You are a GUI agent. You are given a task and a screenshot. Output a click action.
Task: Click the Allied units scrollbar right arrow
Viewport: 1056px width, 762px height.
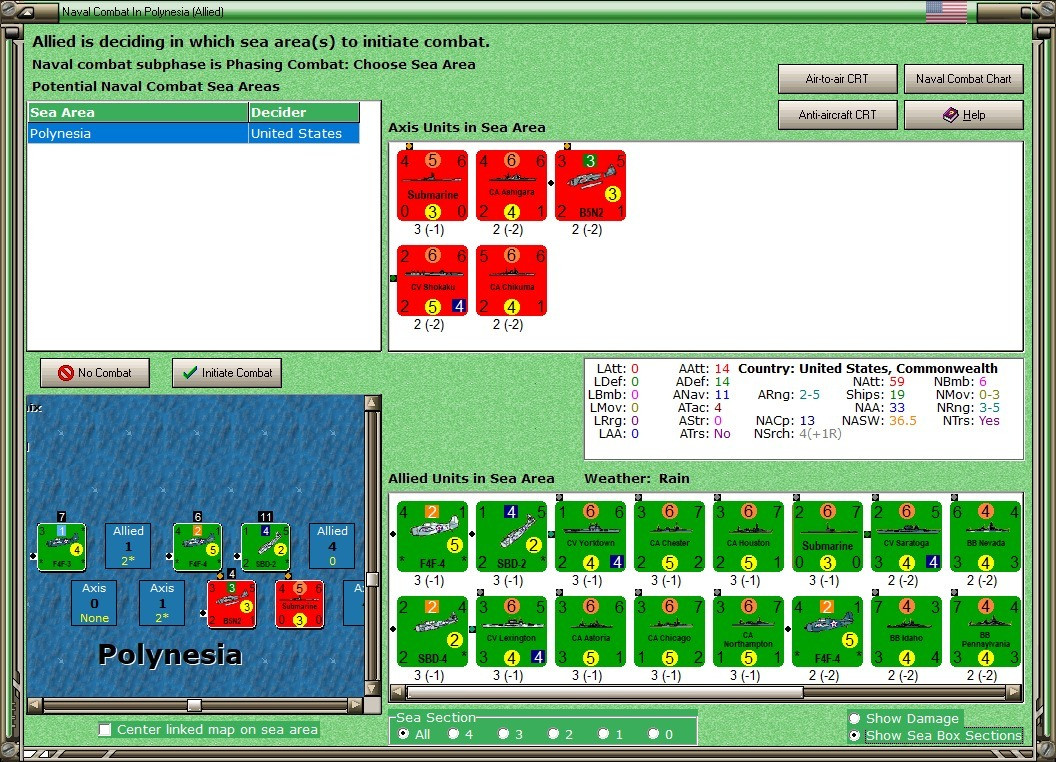point(1014,692)
